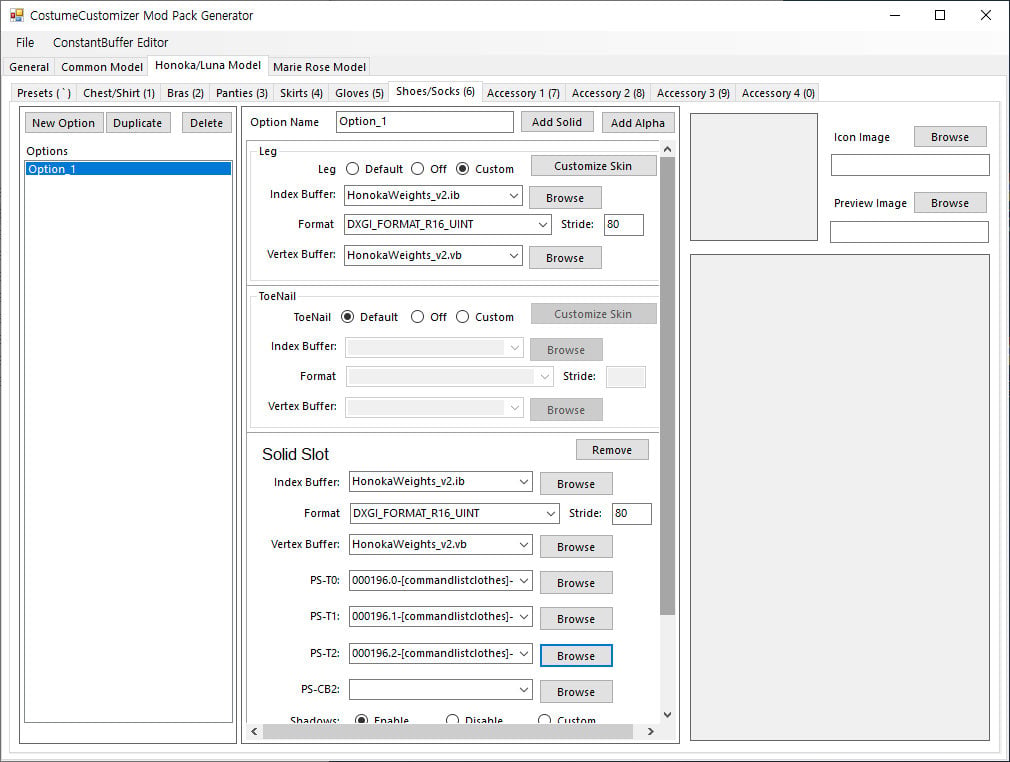The width and height of the screenshot is (1010, 762).
Task: Open Bras (2) tab
Action: click(x=185, y=93)
